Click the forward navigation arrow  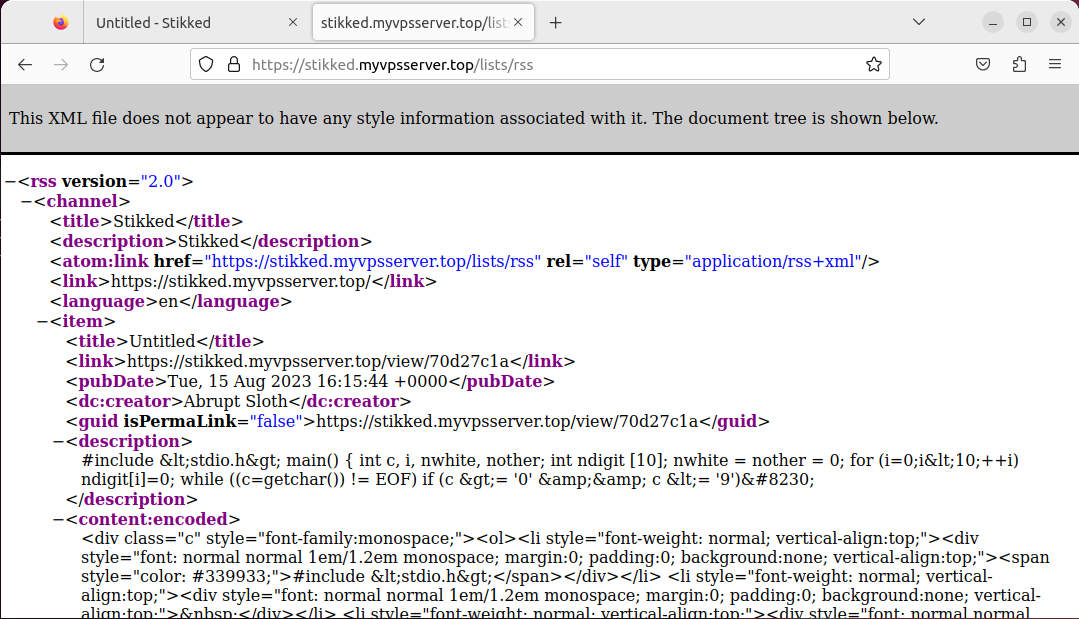pyautogui.click(x=60, y=64)
